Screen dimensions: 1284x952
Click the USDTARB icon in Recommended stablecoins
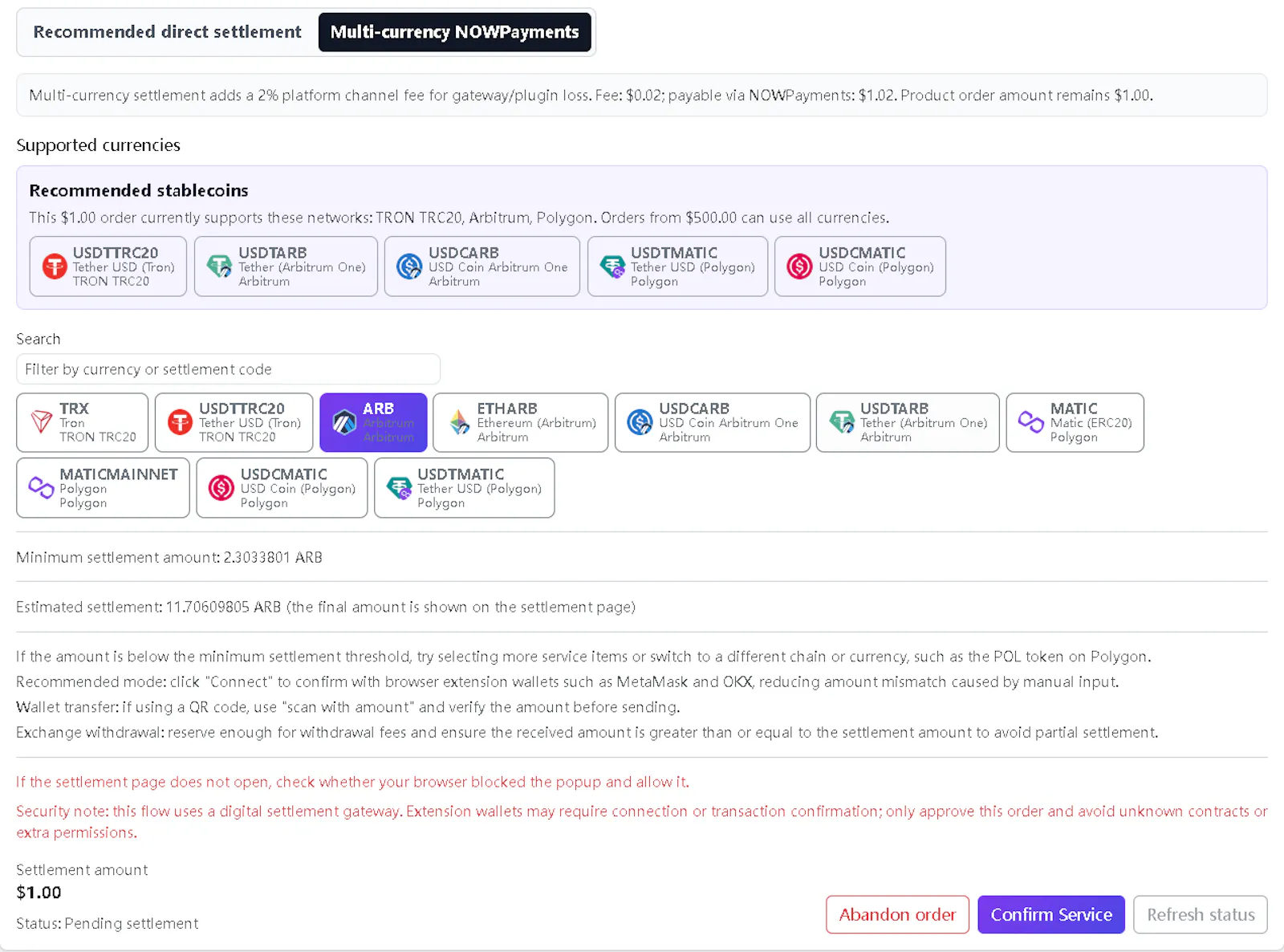click(x=219, y=266)
